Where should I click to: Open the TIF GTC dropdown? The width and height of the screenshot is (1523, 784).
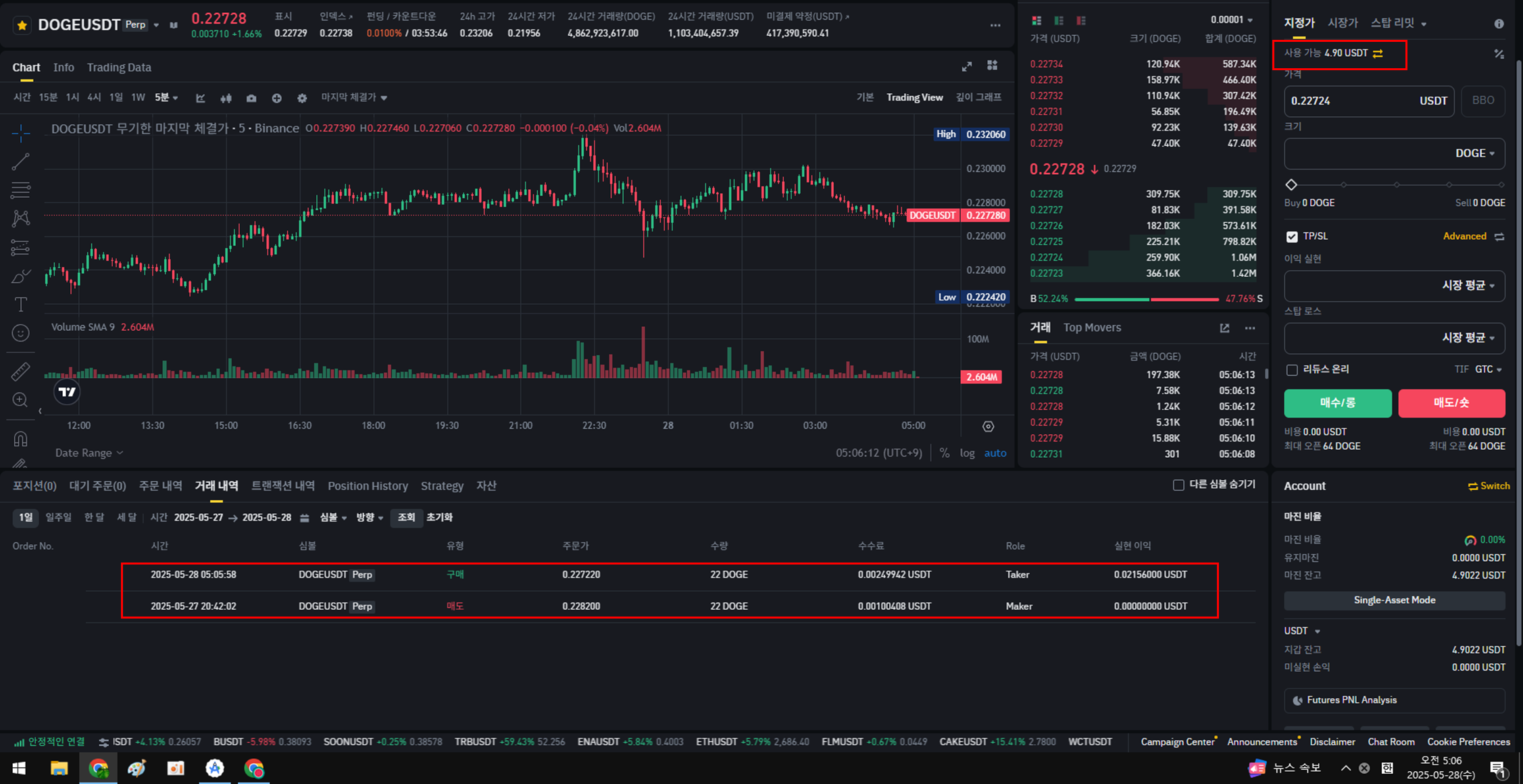coord(1489,369)
